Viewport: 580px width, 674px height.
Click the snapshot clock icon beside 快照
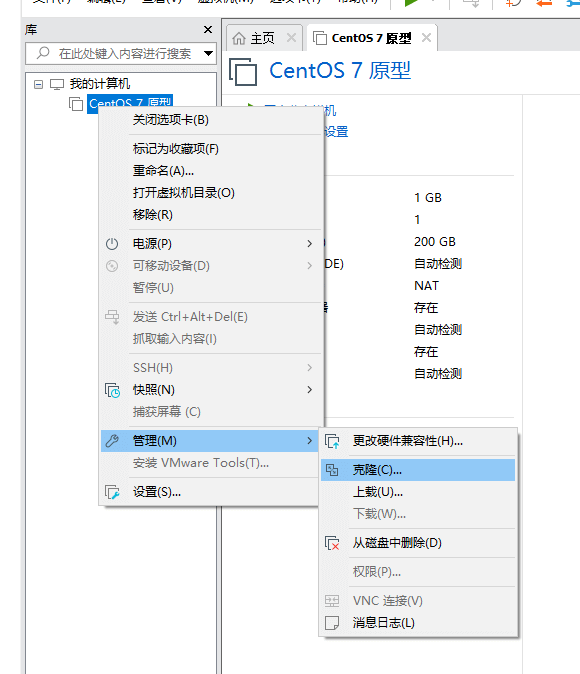click(x=112, y=390)
